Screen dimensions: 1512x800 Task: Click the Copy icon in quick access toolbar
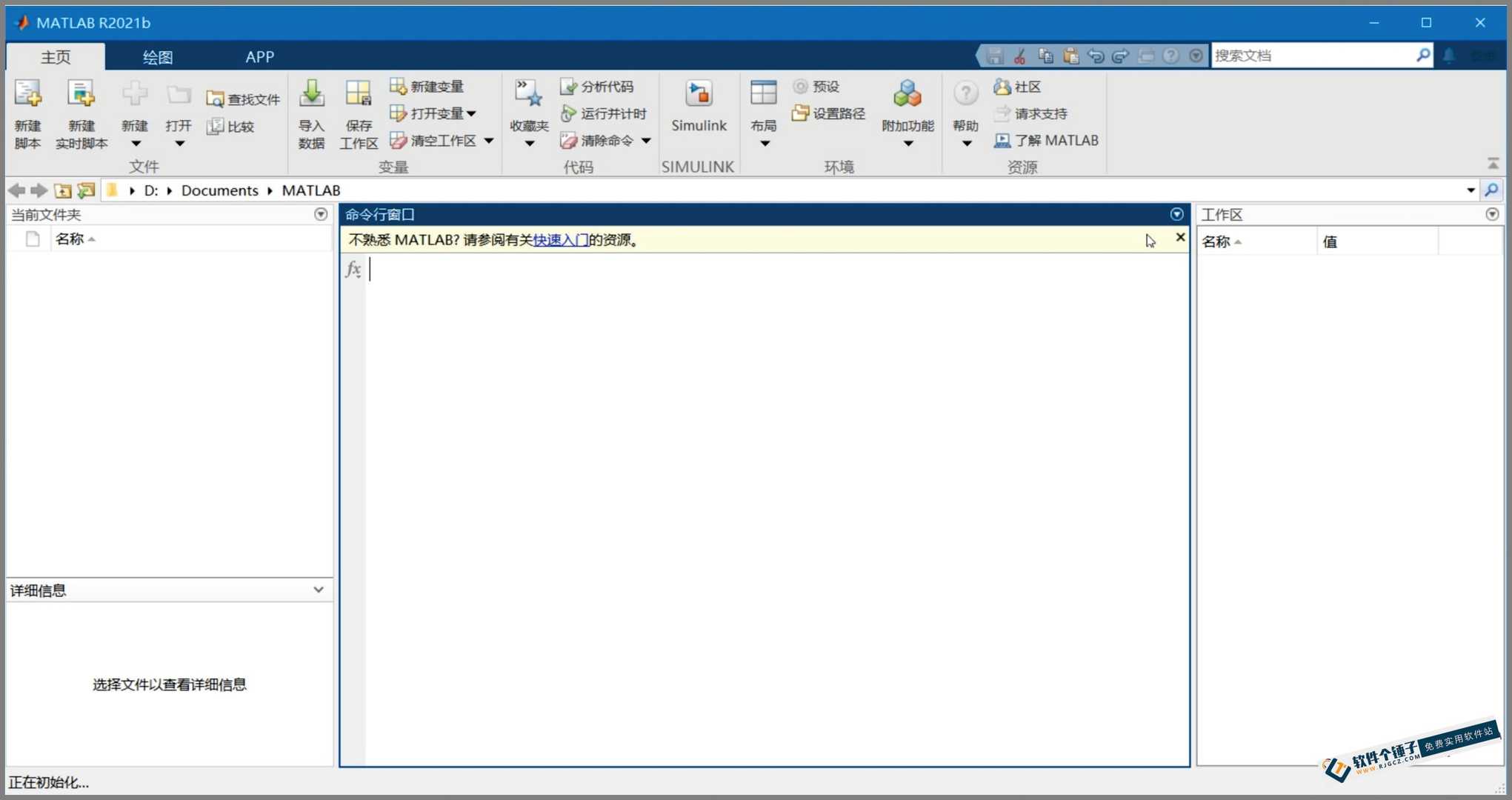[x=1045, y=56]
